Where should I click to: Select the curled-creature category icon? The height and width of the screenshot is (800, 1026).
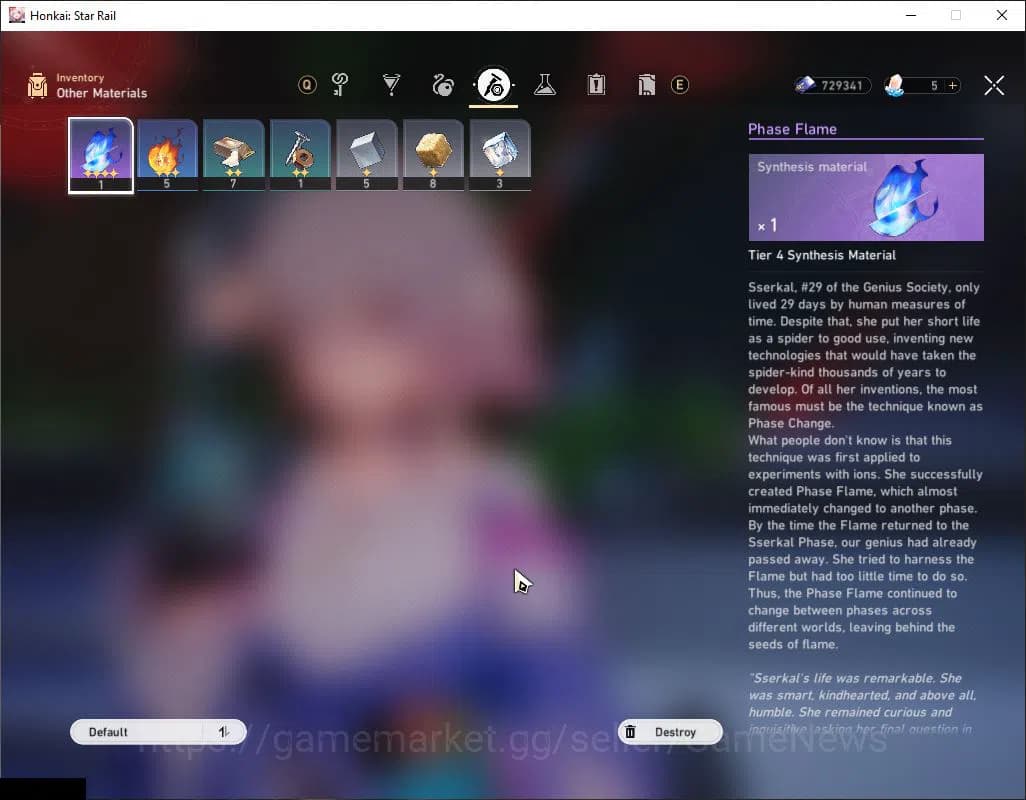pos(441,85)
